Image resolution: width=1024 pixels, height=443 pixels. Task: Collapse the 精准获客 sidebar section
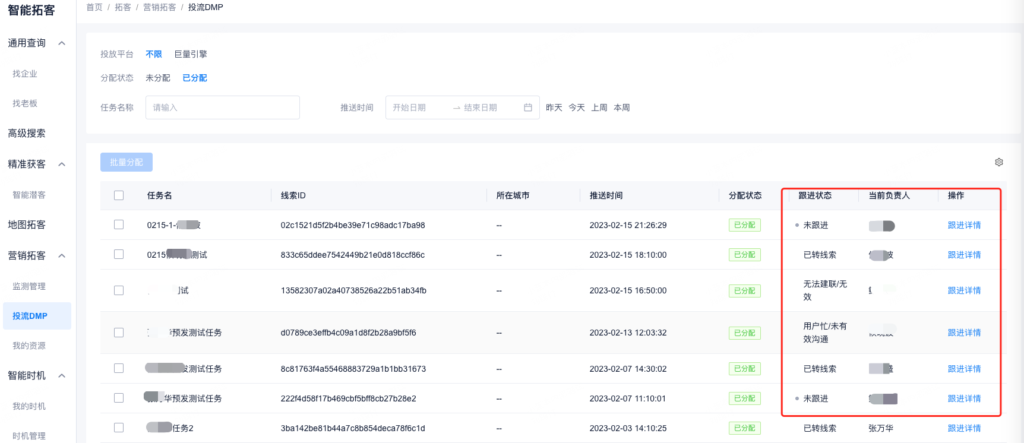pyautogui.click(x=62, y=164)
